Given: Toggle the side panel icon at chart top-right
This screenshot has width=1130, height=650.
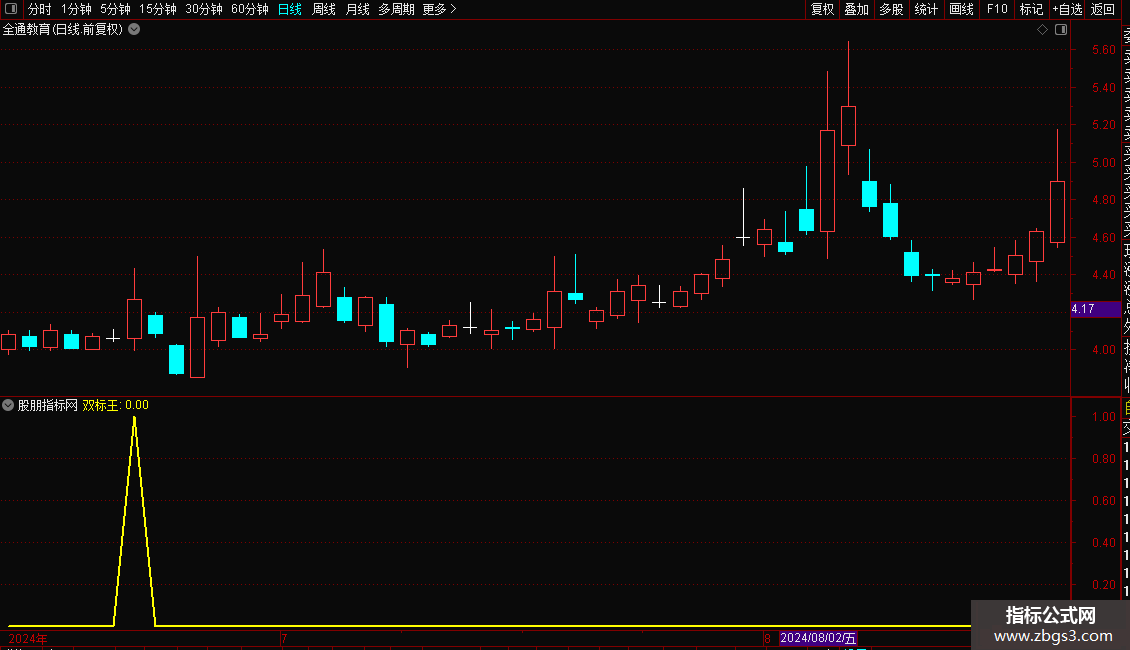Looking at the screenshot, I should [x=1061, y=30].
